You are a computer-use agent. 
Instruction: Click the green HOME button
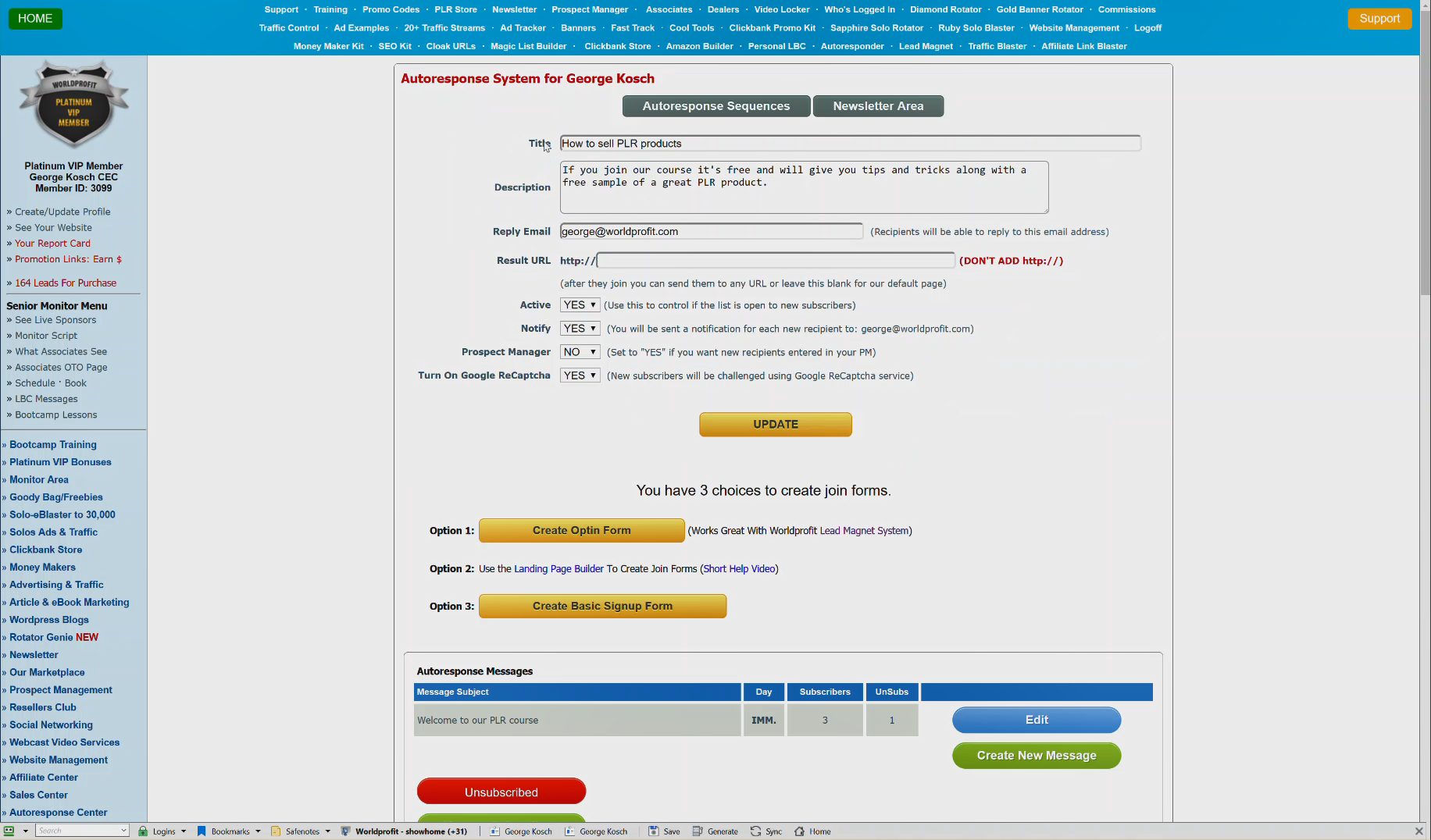[35, 19]
